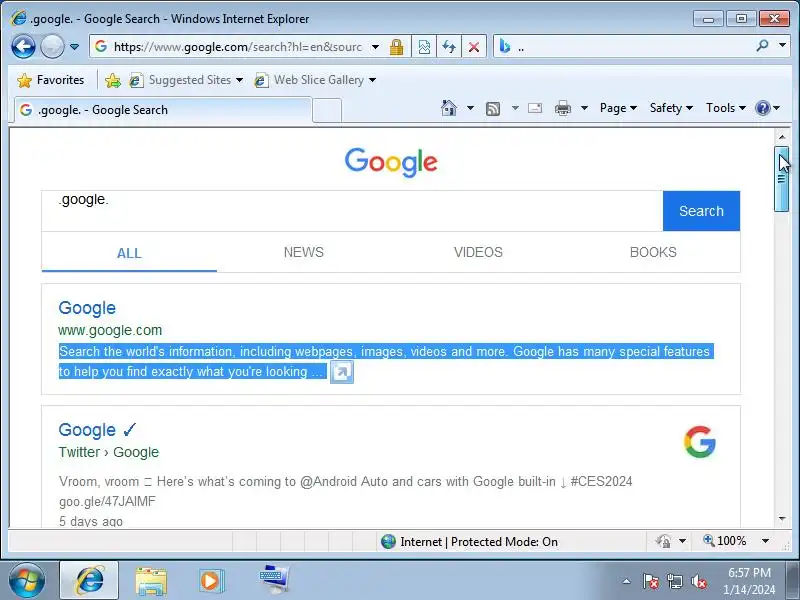Click the Print icon

[x=563, y=108]
